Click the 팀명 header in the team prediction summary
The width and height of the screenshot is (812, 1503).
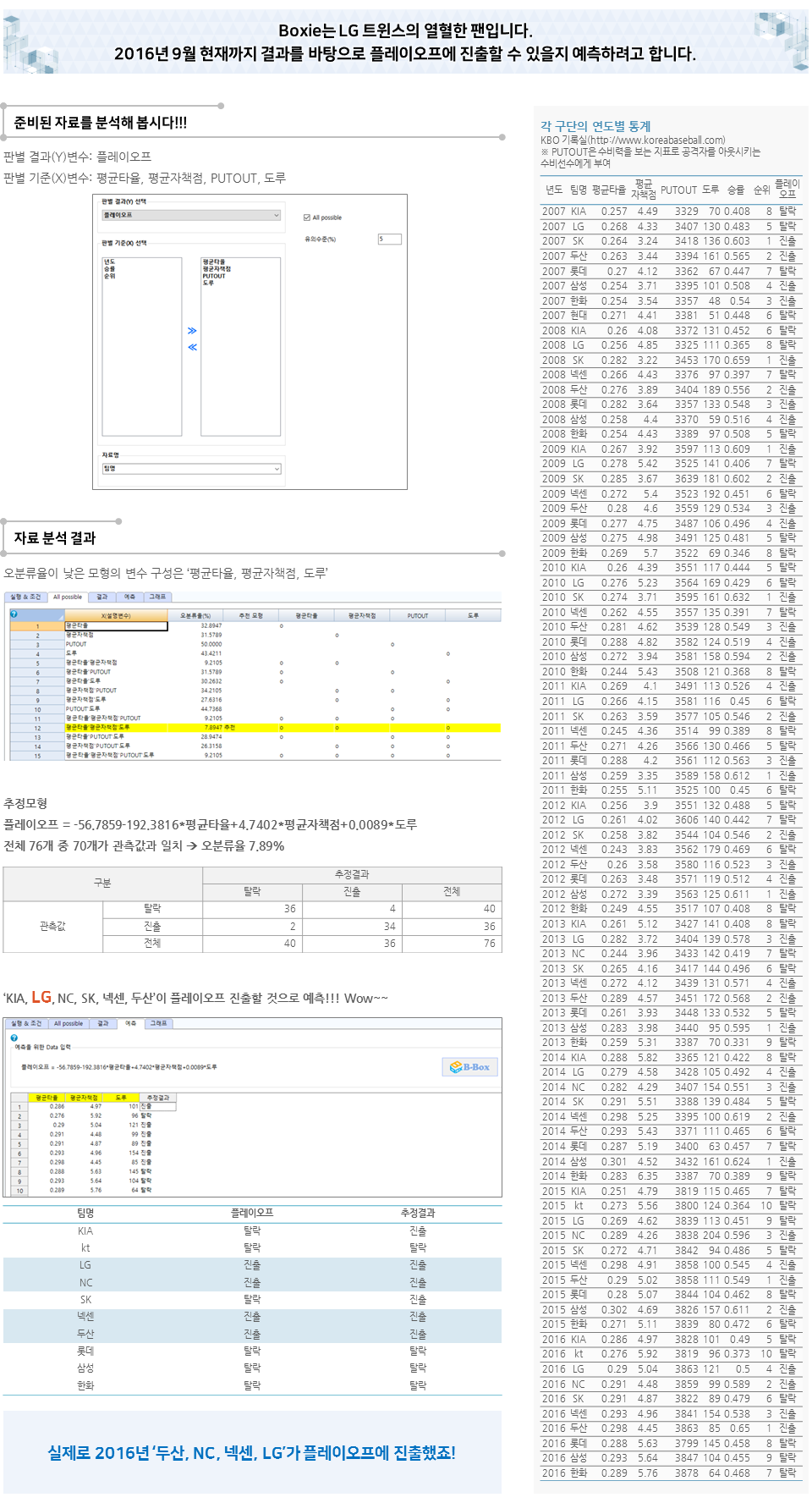85,1213
